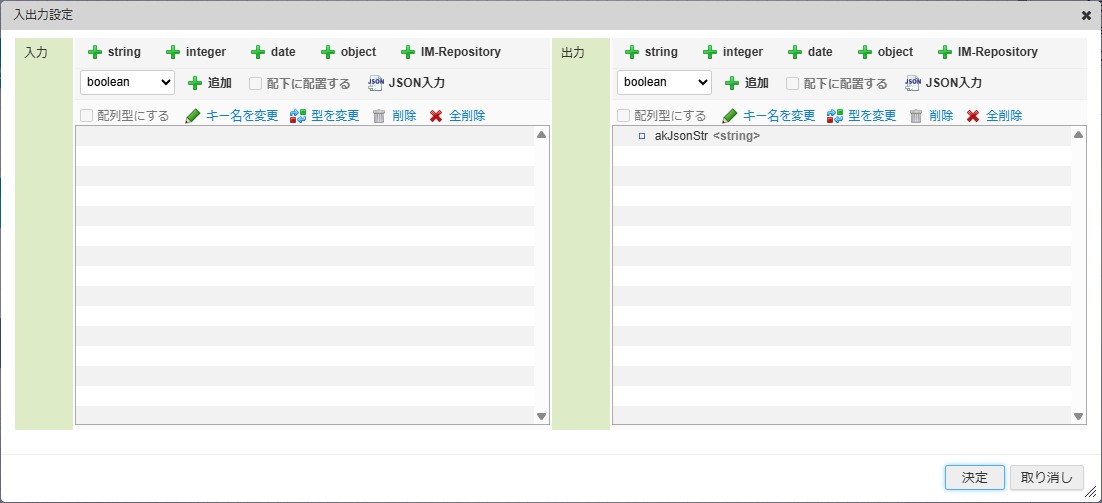
Task: Add object type in the 出力 panel
Action: coord(886,52)
